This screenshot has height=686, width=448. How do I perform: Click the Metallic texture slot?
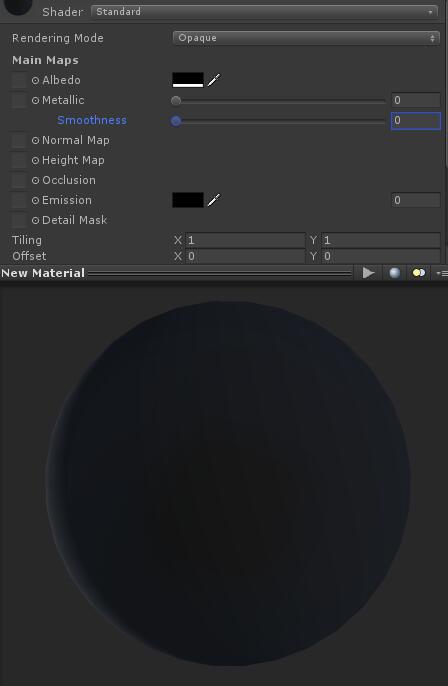[x=19, y=100]
